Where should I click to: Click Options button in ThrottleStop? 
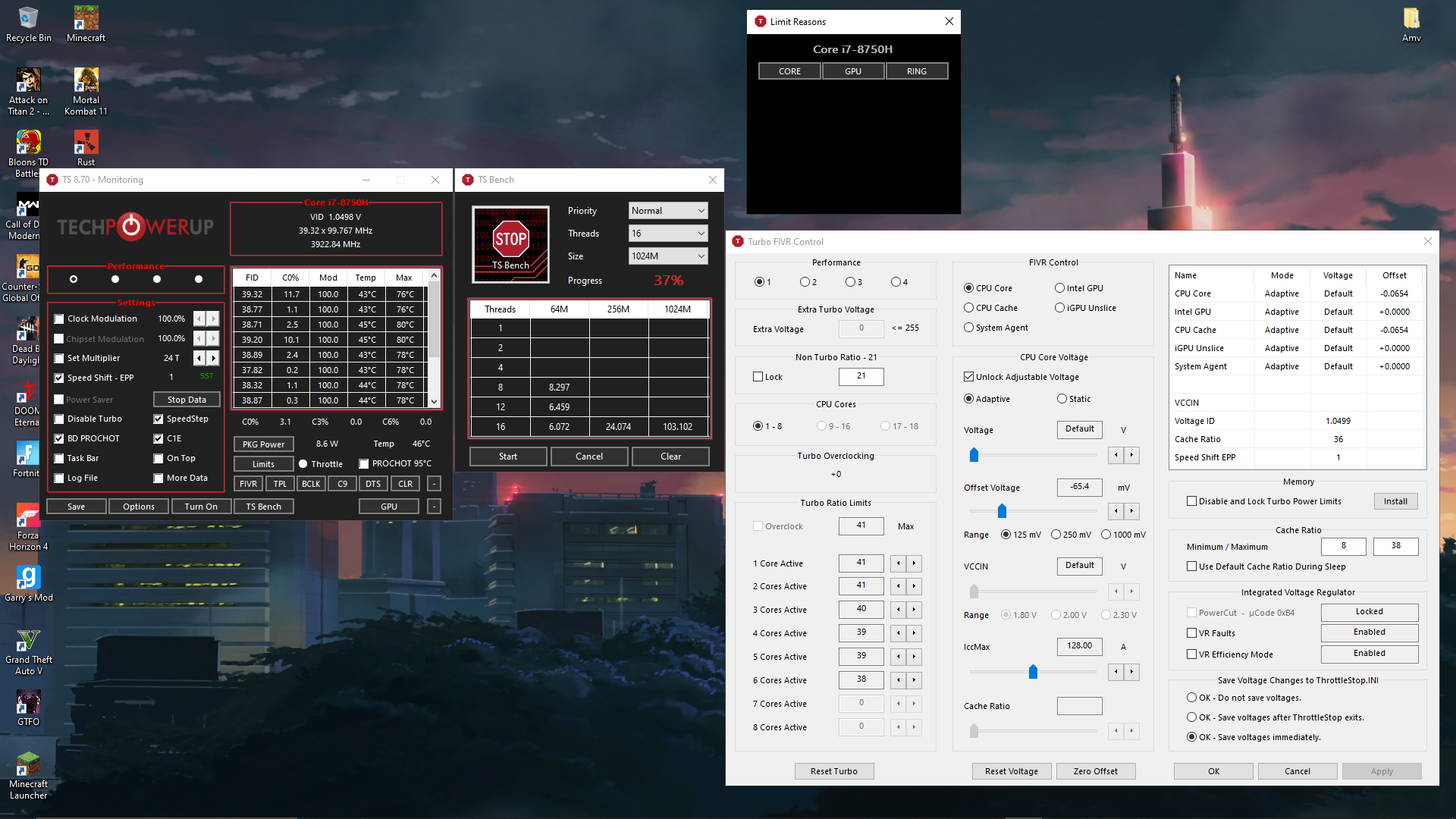[x=139, y=507]
